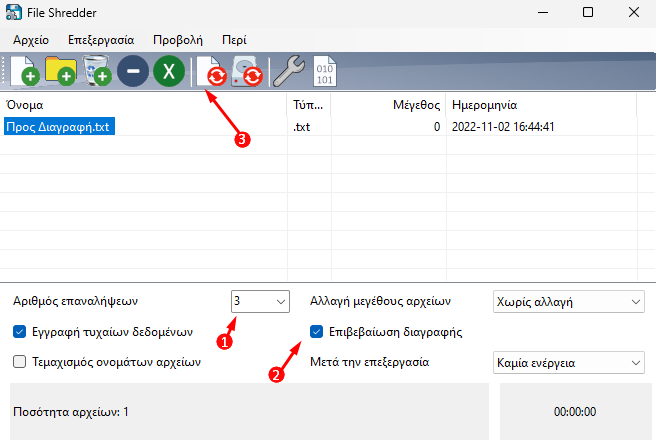Click the date 2022-11-02 16:44:41 cell

(503, 127)
